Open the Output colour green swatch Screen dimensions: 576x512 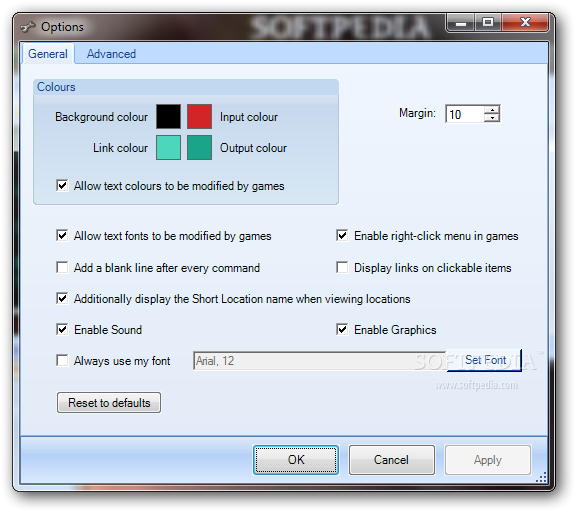[199, 147]
